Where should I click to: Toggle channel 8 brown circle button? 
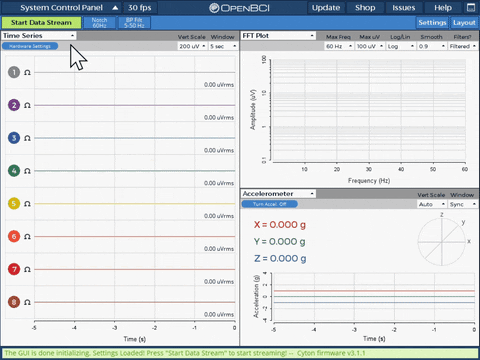[14, 302]
